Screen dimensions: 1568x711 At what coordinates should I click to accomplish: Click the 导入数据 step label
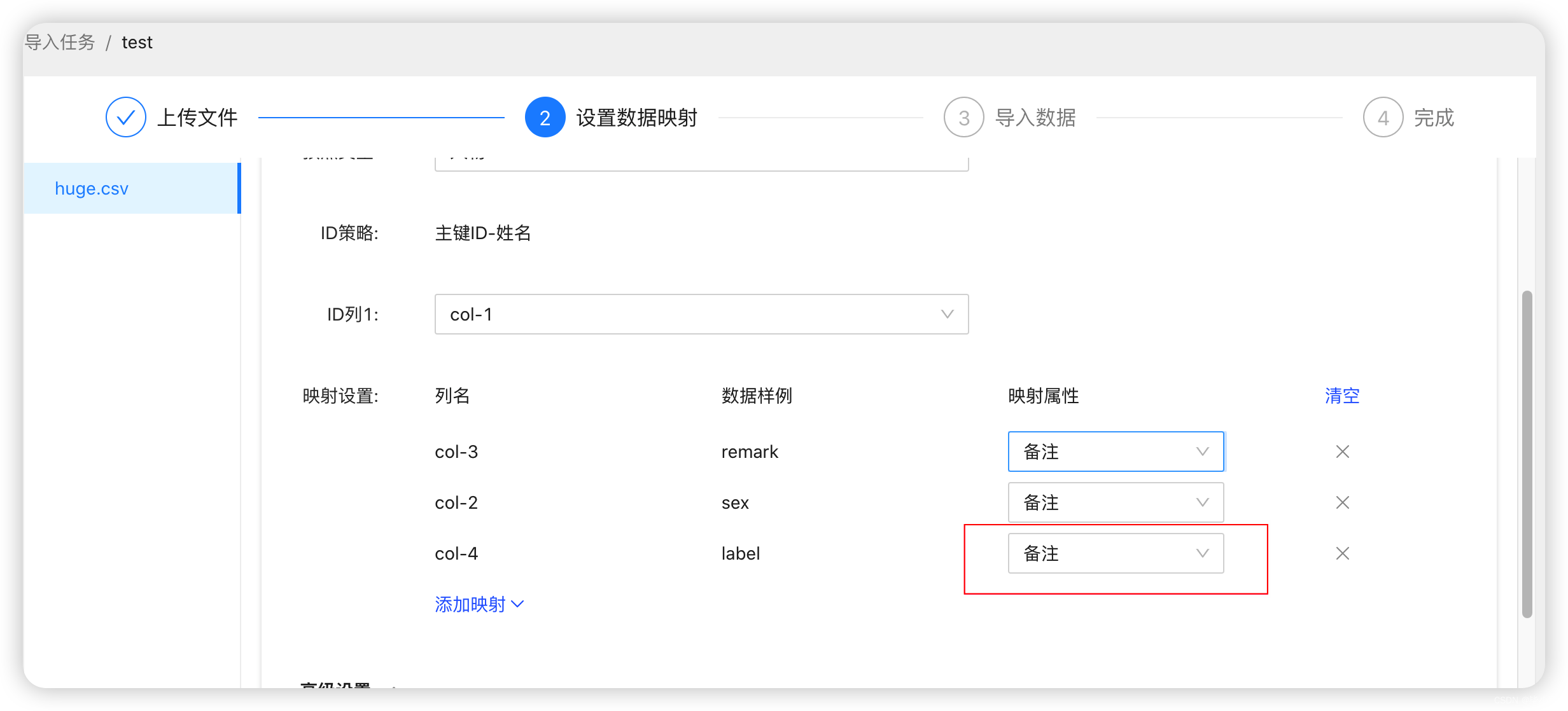(x=1035, y=118)
